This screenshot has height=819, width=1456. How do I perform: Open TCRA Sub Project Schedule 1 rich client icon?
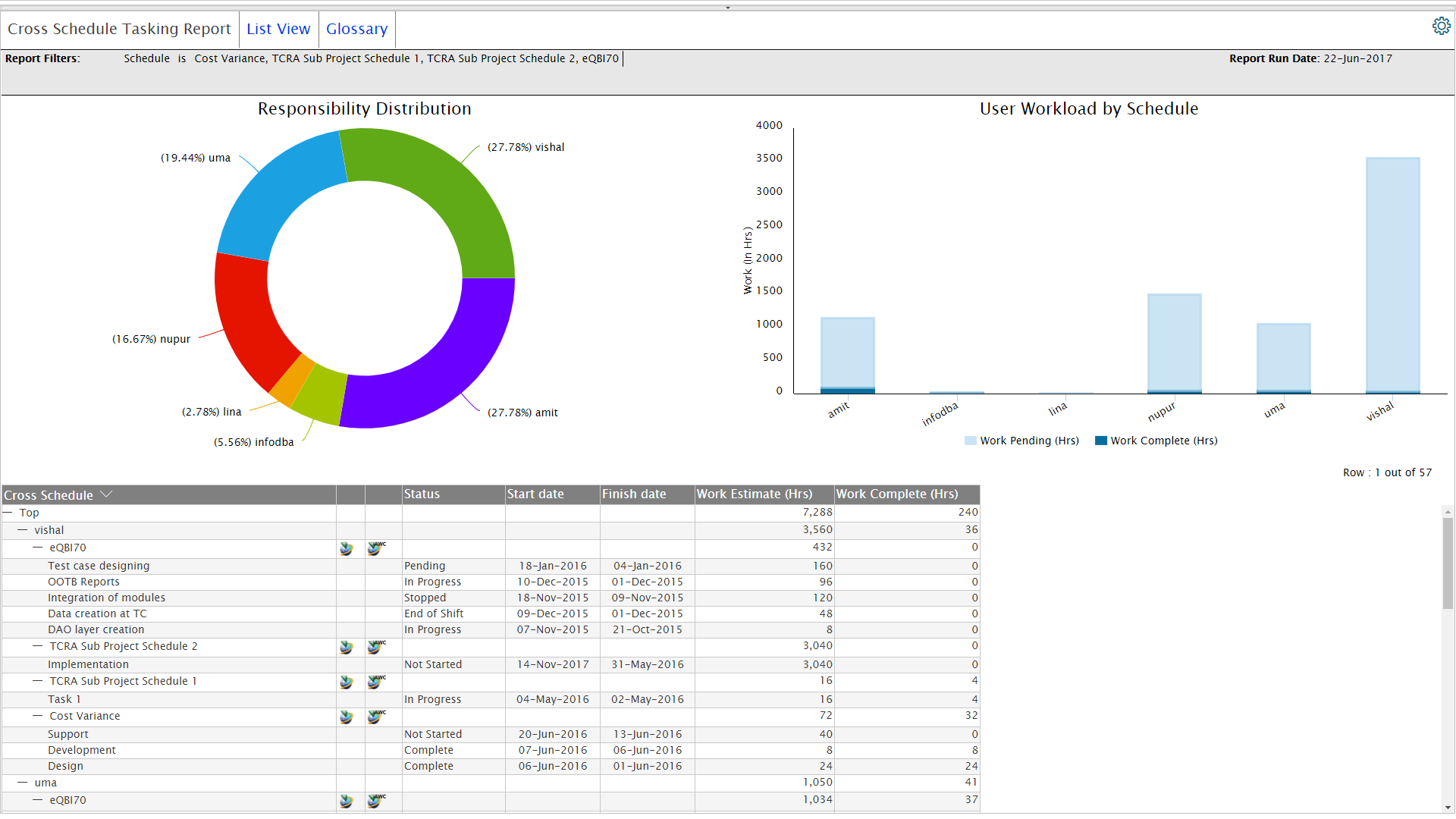(x=347, y=682)
